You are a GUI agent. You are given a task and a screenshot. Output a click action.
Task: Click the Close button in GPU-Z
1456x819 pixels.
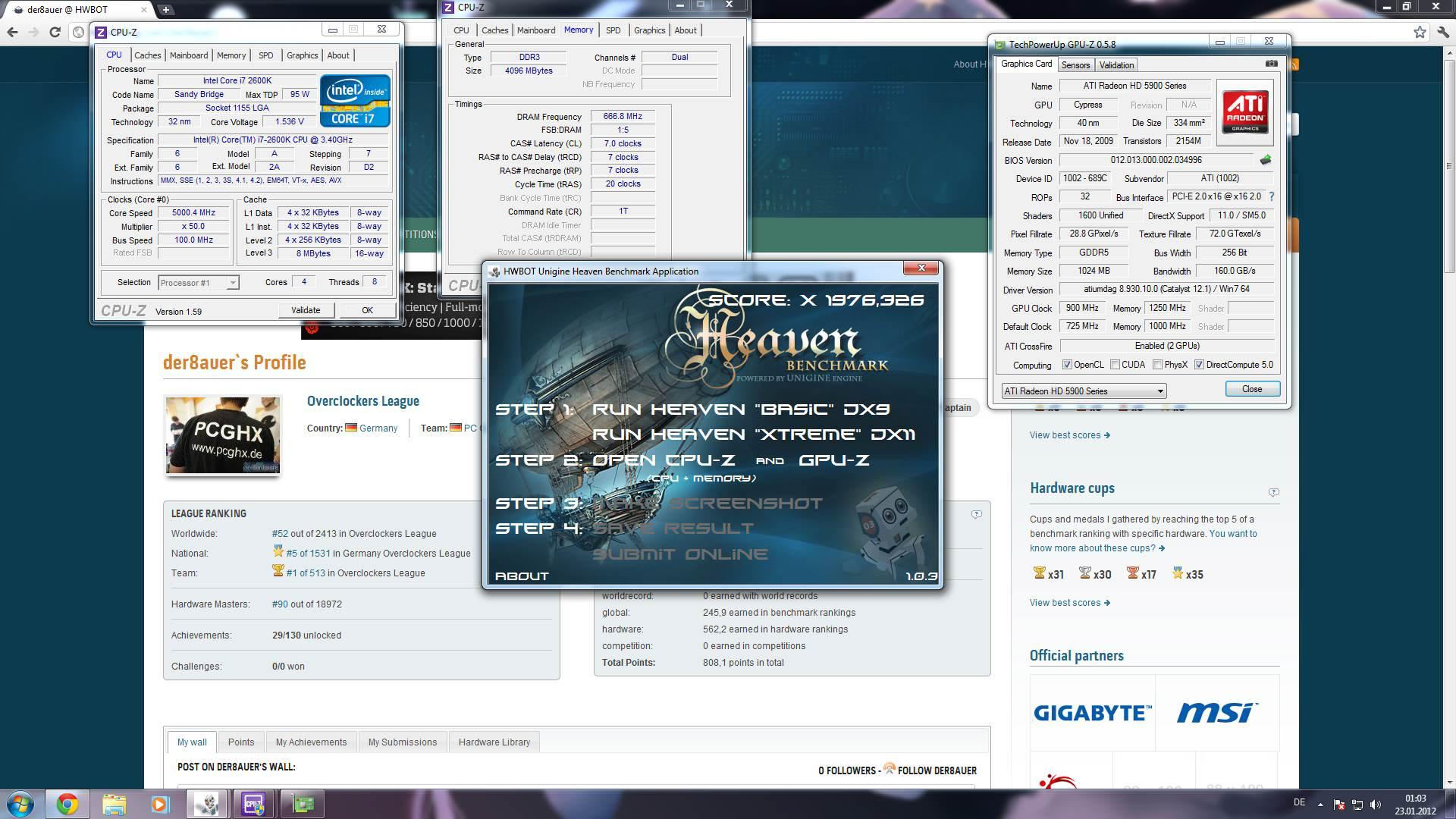[x=1252, y=389]
